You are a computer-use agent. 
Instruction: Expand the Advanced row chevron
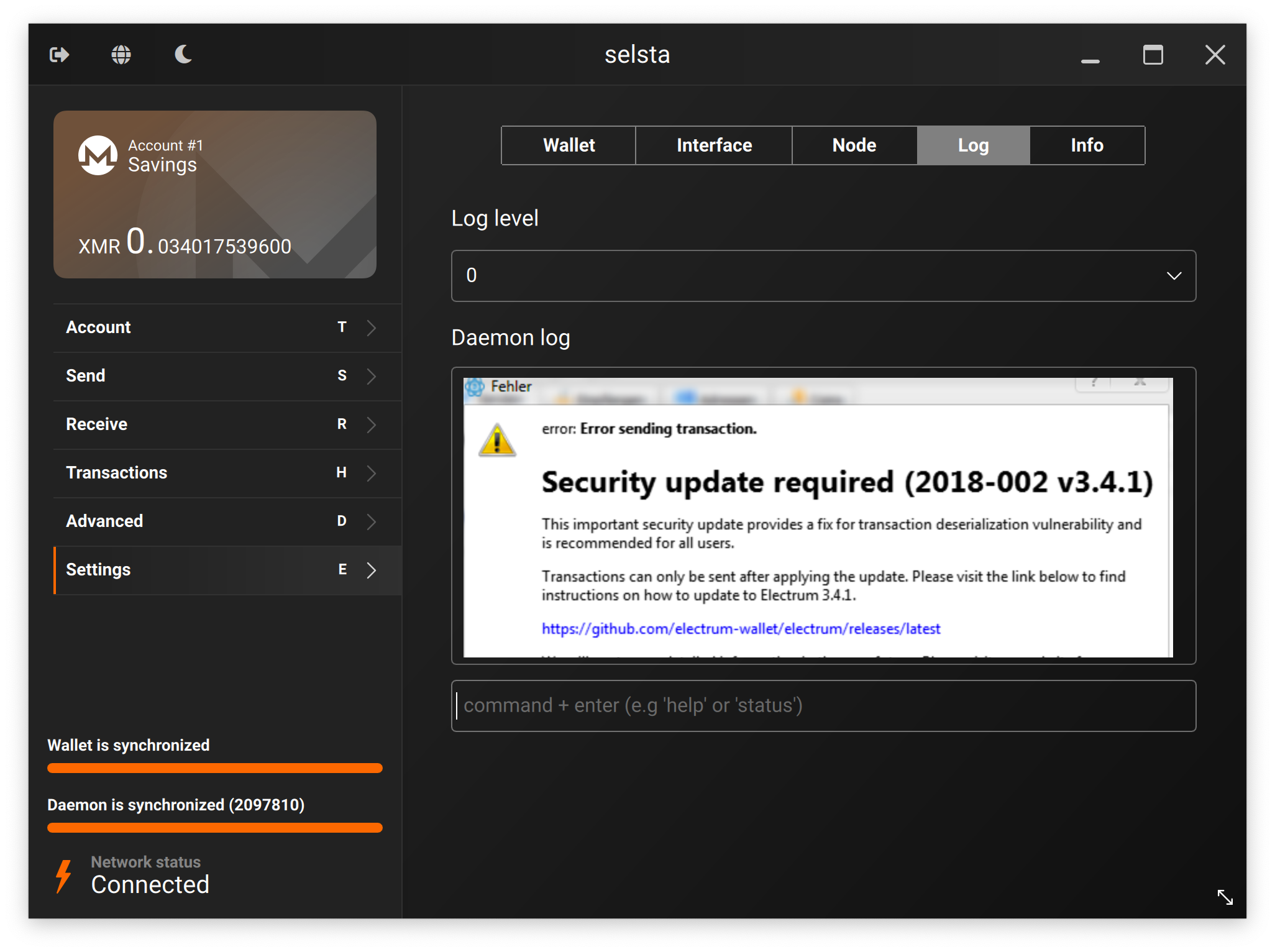(x=372, y=521)
